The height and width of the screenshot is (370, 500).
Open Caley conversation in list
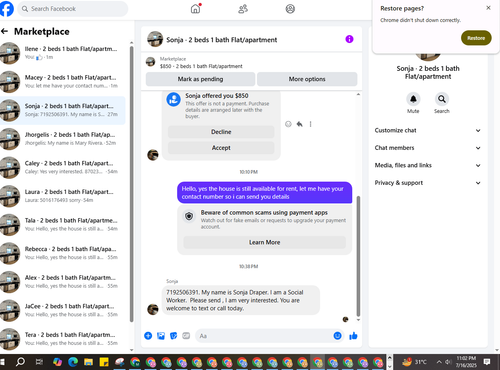(63, 167)
